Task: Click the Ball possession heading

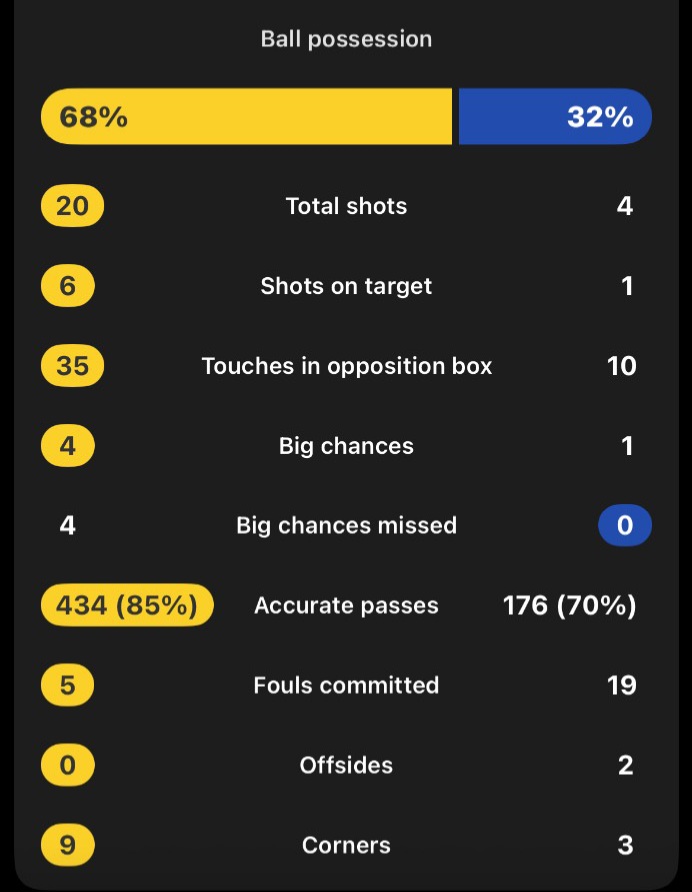Action: tap(346, 39)
